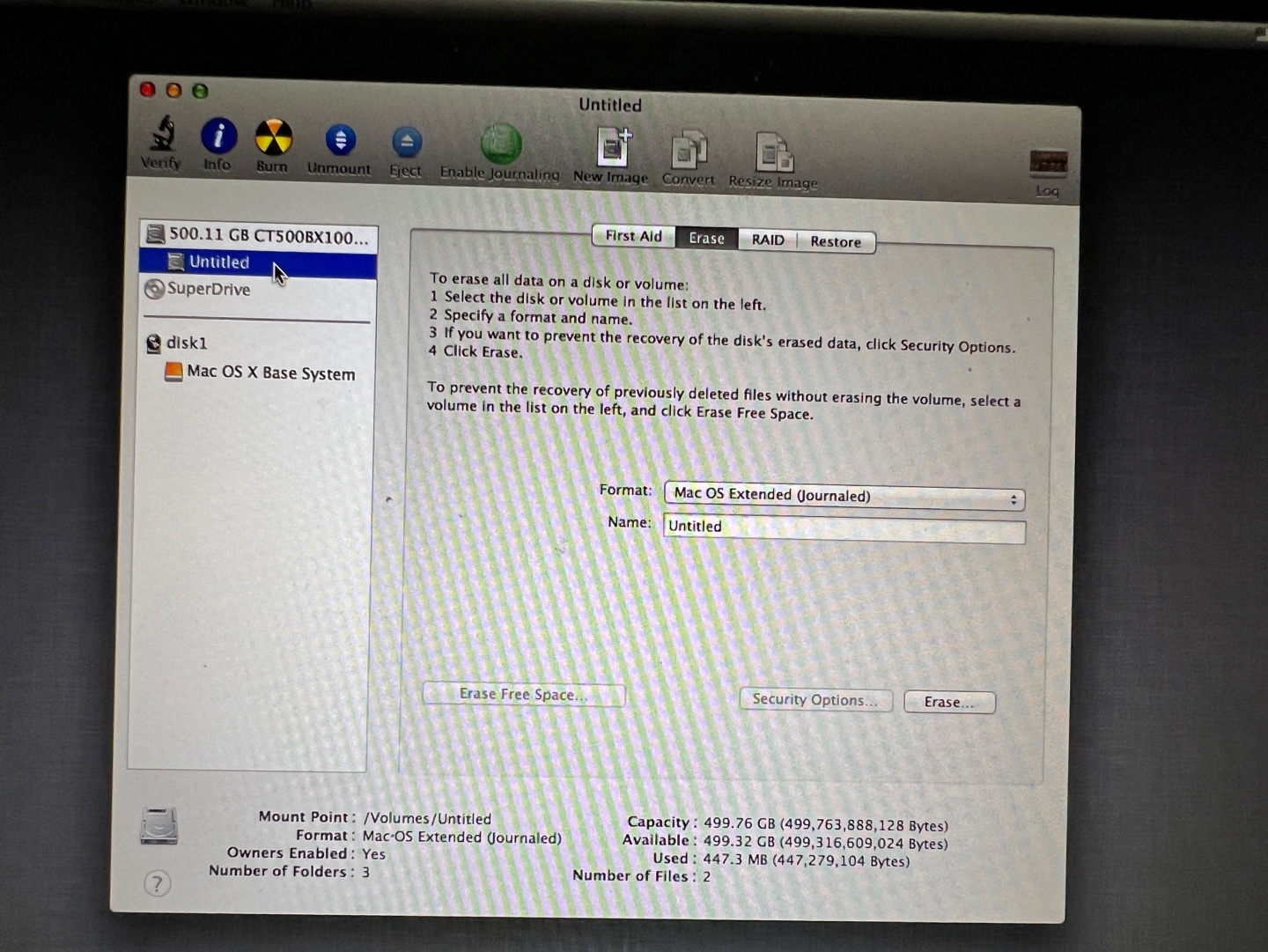The height and width of the screenshot is (952, 1268).
Task: Click the Unmount toolbar icon
Action: click(x=340, y=140)
